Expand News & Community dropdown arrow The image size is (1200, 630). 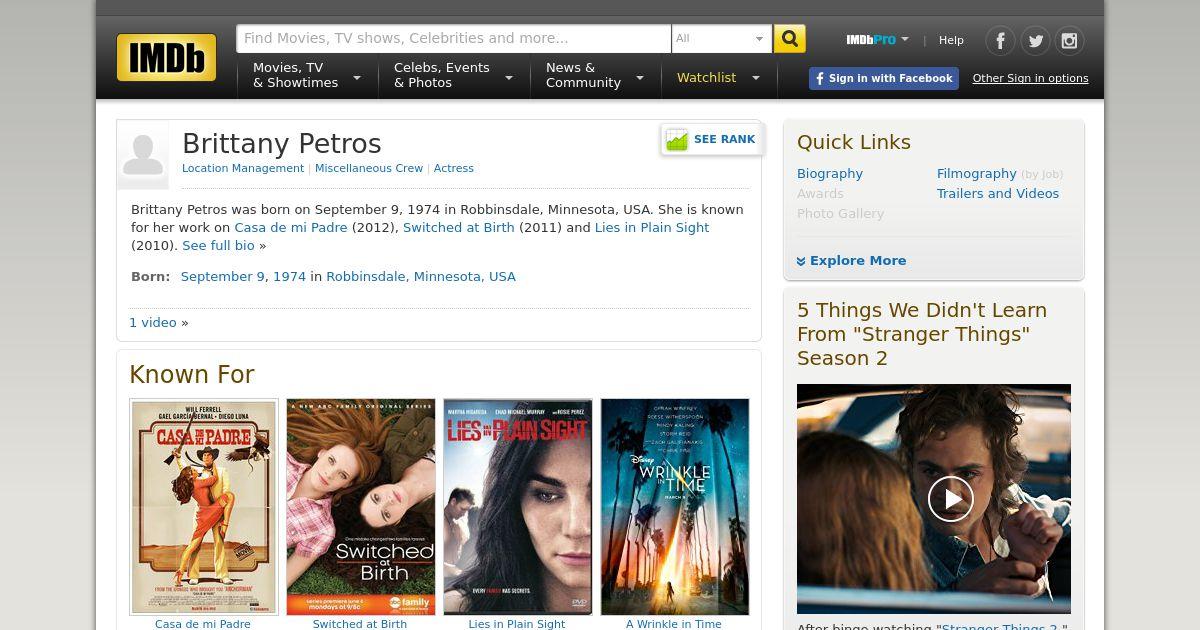coord(640,77)
